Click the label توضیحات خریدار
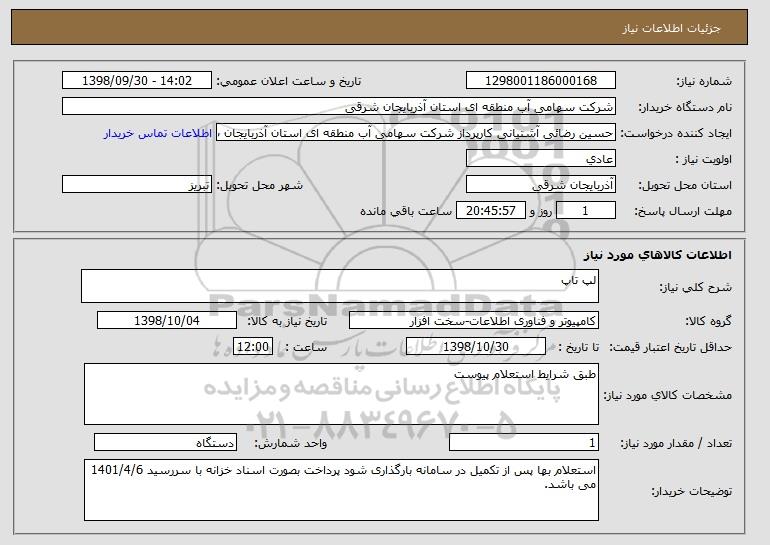 tap(691, 491)
